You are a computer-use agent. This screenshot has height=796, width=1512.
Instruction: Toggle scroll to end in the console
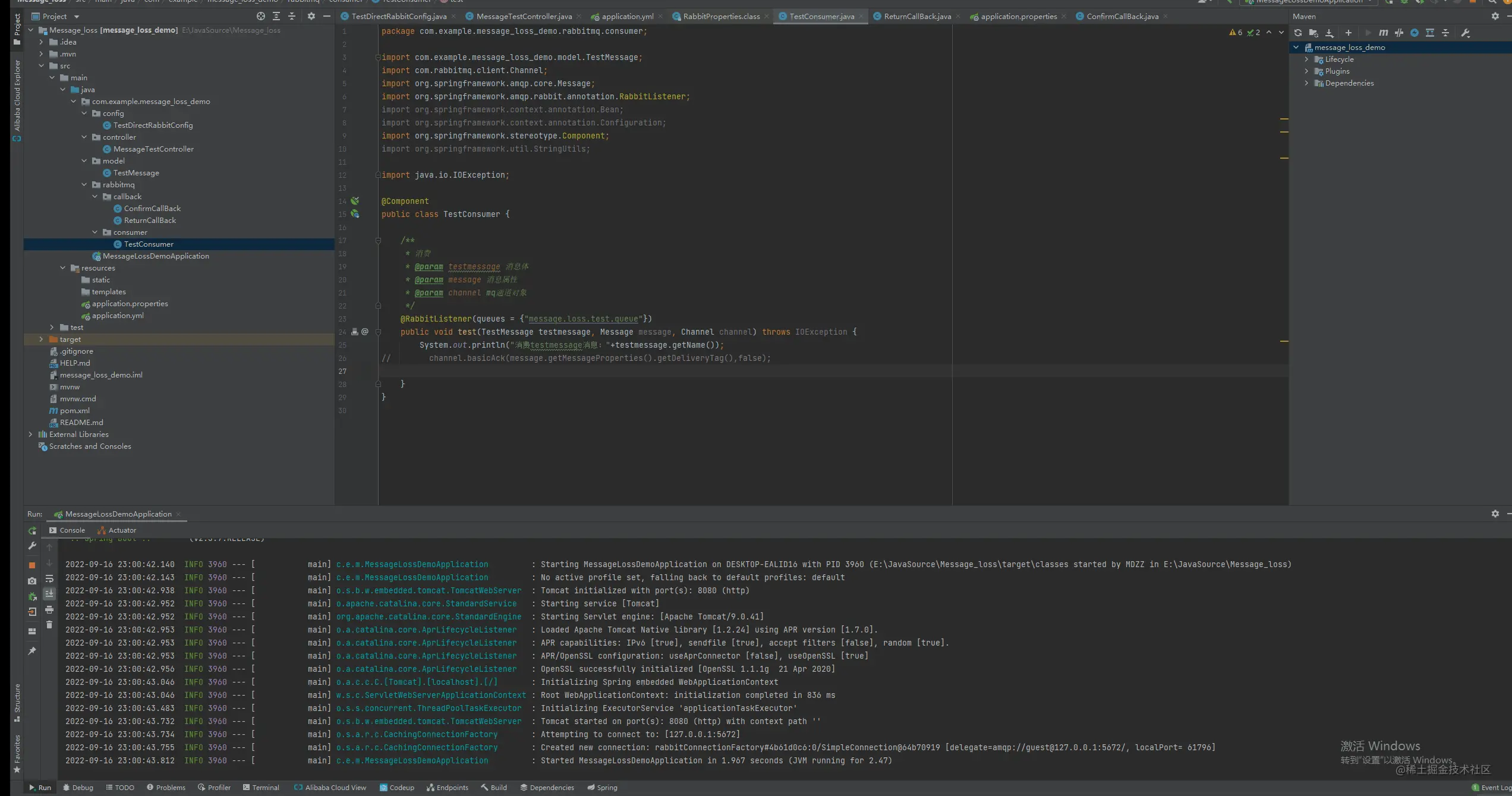click(49, 594)
